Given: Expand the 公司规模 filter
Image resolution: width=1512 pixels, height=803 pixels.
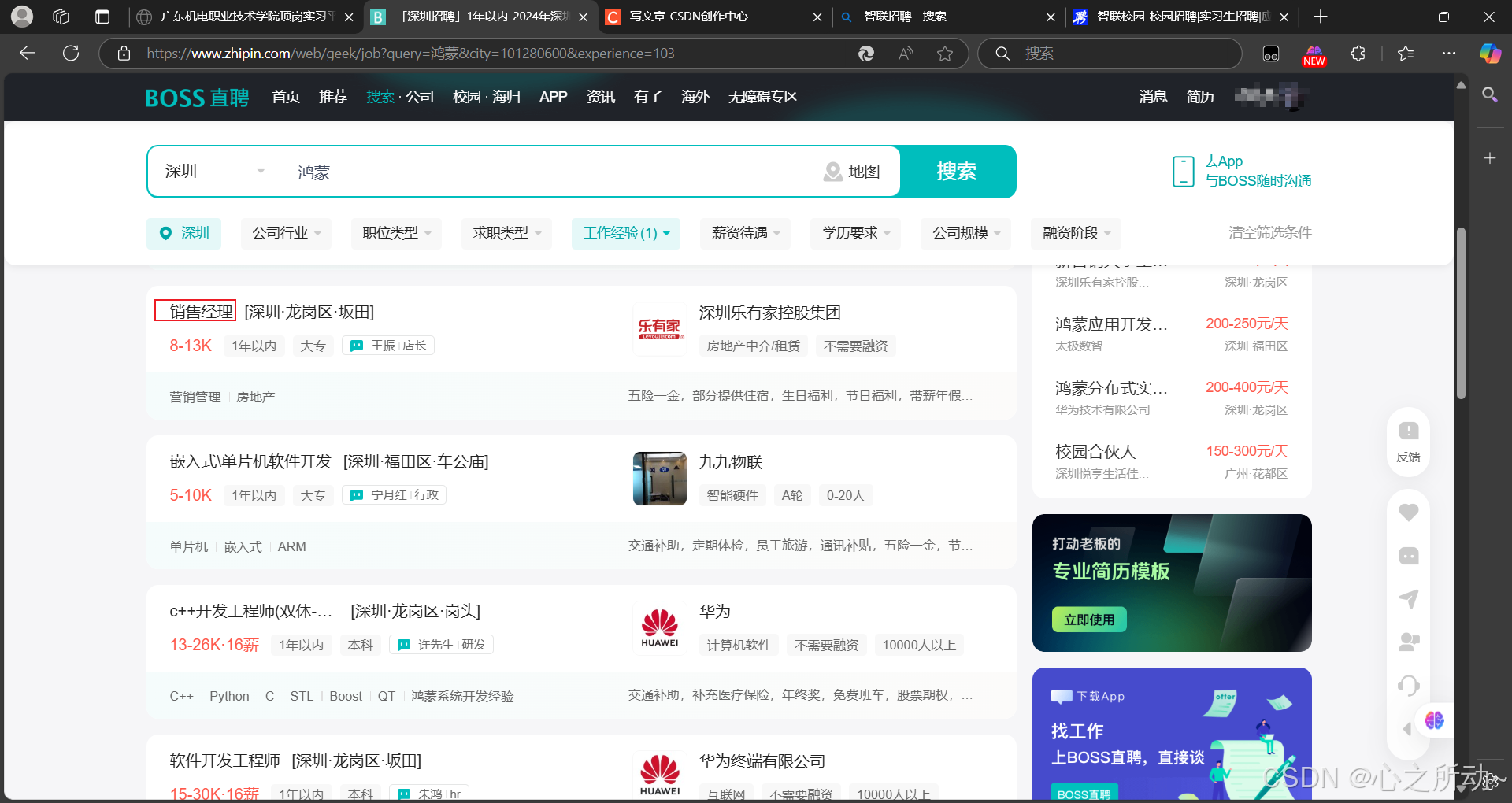Looking at the screenshot, I should point(965,233).
